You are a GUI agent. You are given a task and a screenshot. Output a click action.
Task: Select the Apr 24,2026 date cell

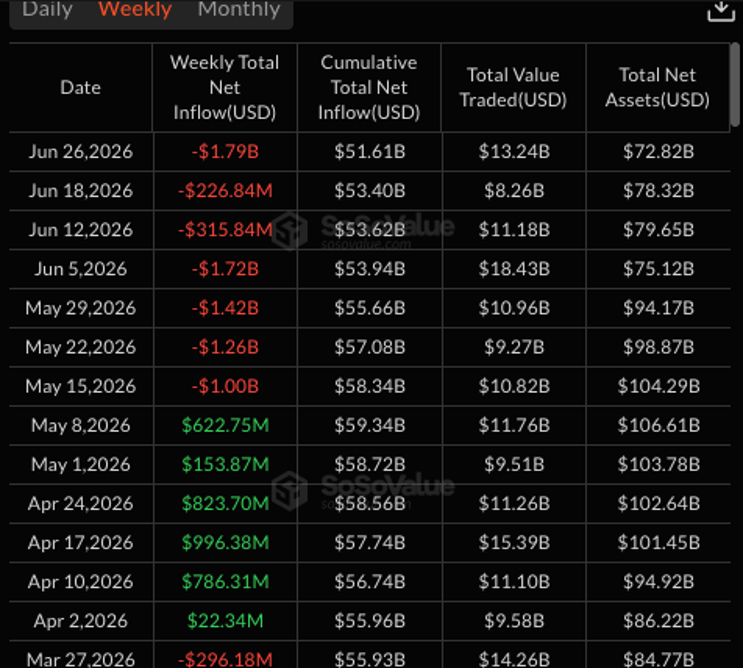click(81, 504)
